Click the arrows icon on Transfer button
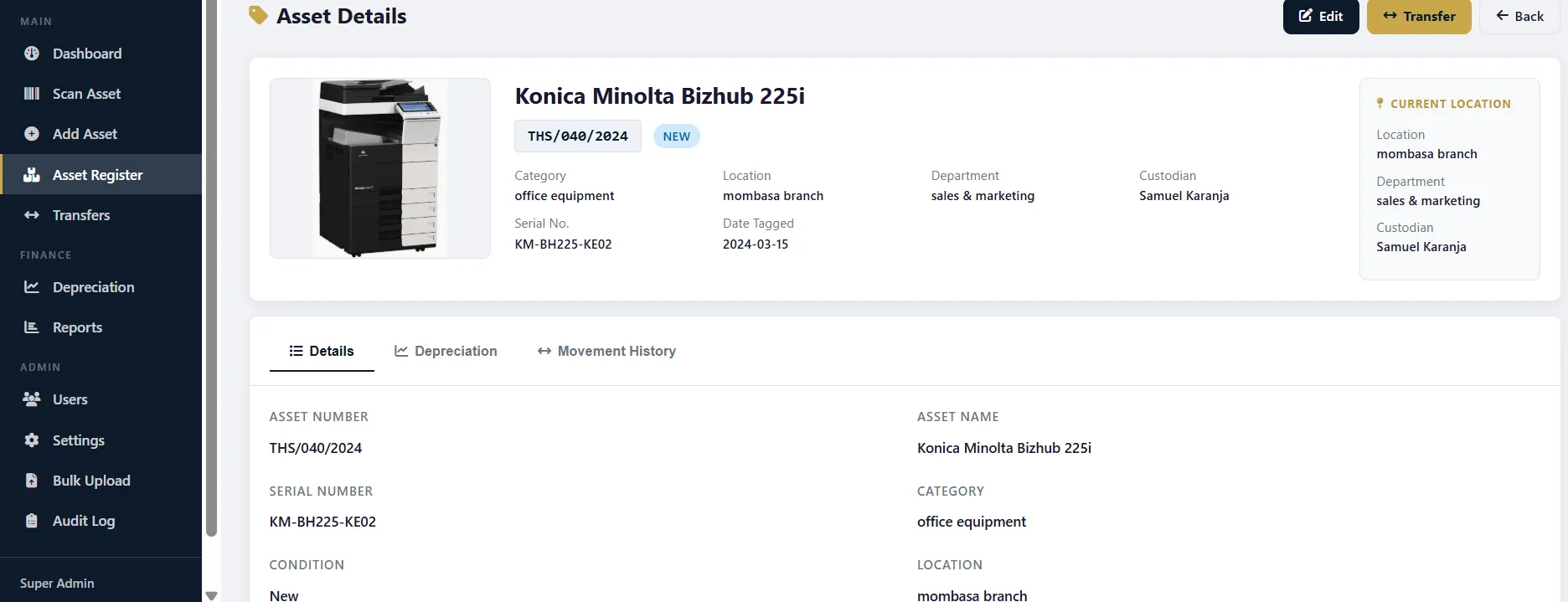Screen dimensions: 1568x602 pyautogui.click(x=1390, y=16)
